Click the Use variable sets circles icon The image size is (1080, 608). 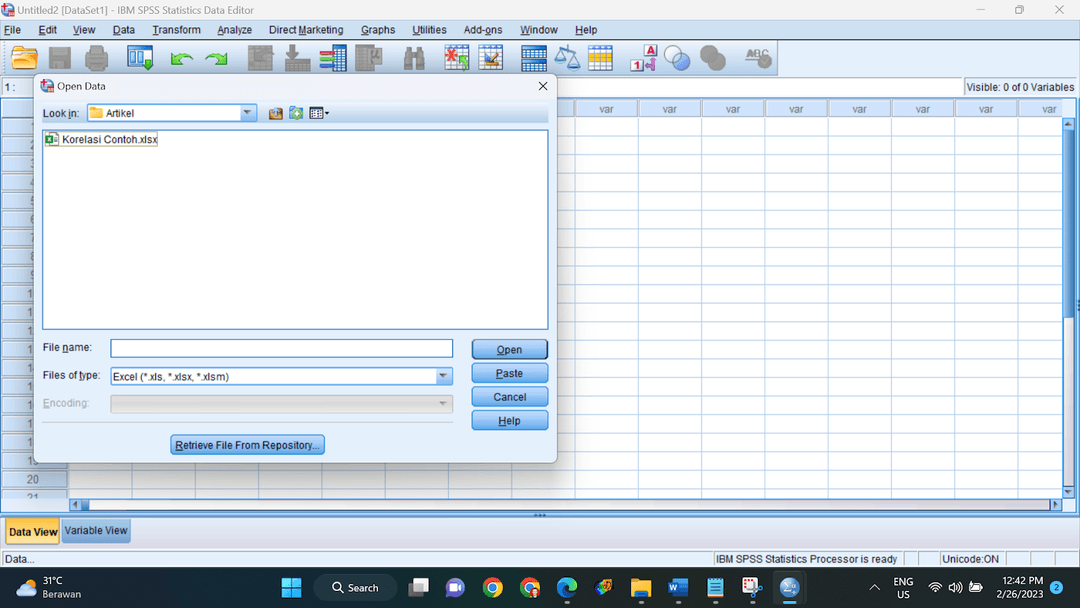point(677,59)
